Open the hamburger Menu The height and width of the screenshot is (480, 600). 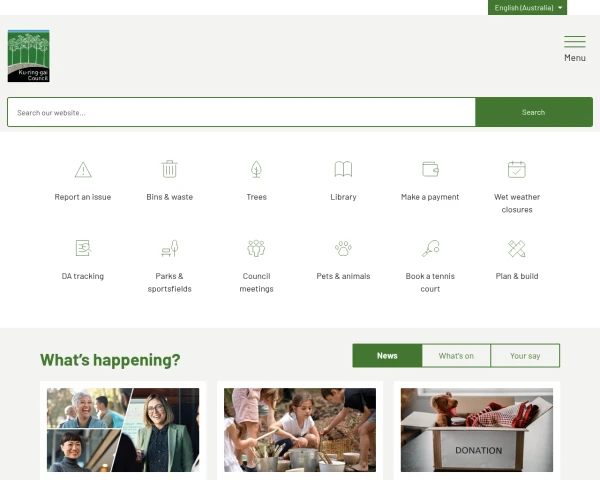click(575, 49)
